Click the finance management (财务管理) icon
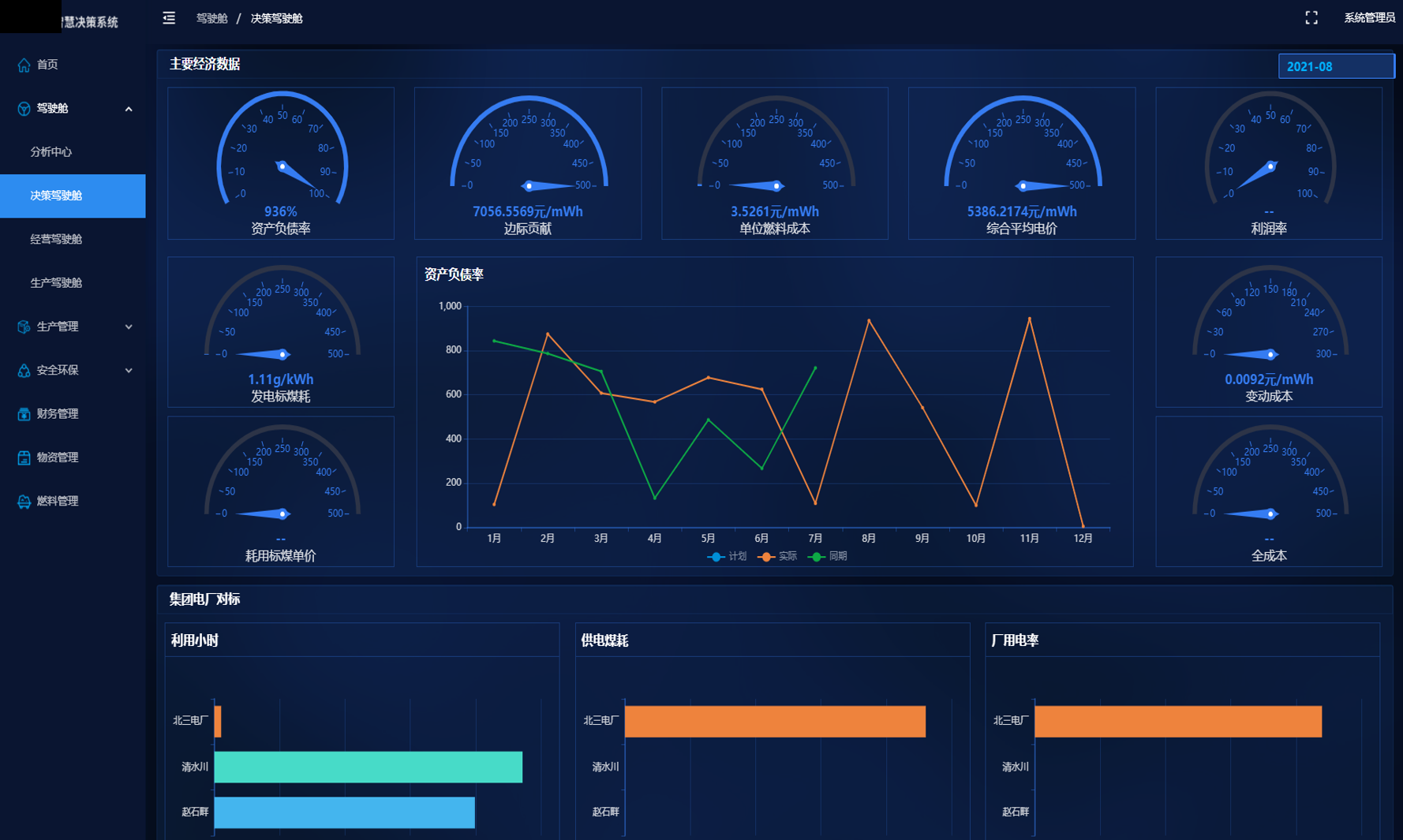The height and width of the screenshot is (840, 1403). click(24, 414)
